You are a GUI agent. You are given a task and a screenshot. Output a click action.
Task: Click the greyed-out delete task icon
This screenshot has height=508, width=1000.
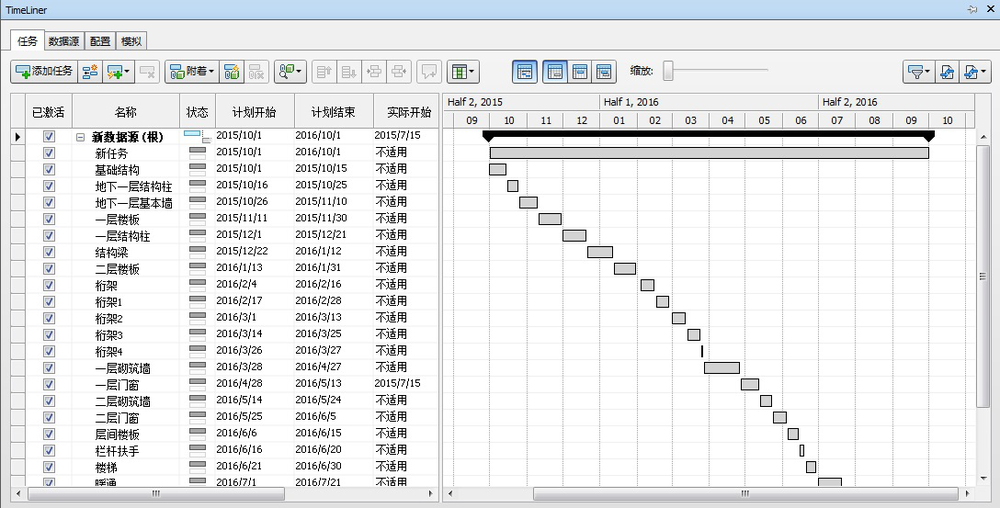[147, 72]
